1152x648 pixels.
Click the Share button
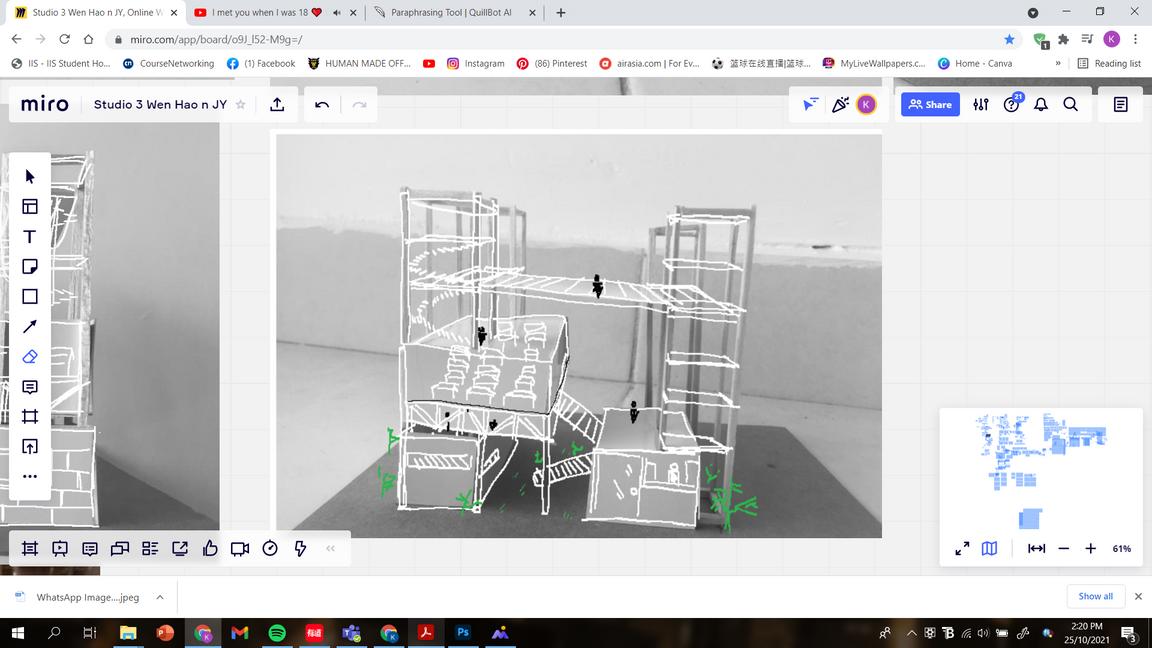(x=930, y=104)
